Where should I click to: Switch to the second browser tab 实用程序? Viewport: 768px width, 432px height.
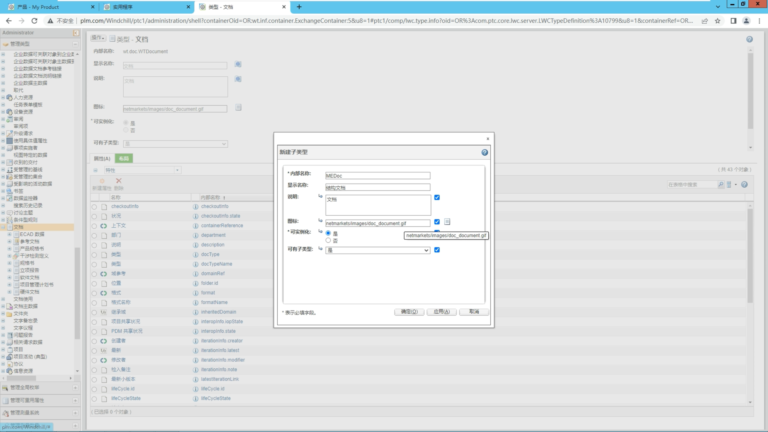click(x=146, y=7)
